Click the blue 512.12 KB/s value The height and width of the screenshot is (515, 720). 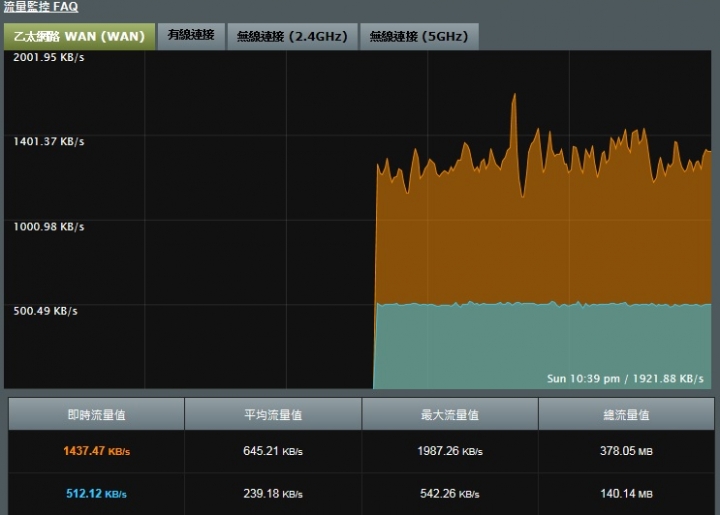tap(96, 494)
